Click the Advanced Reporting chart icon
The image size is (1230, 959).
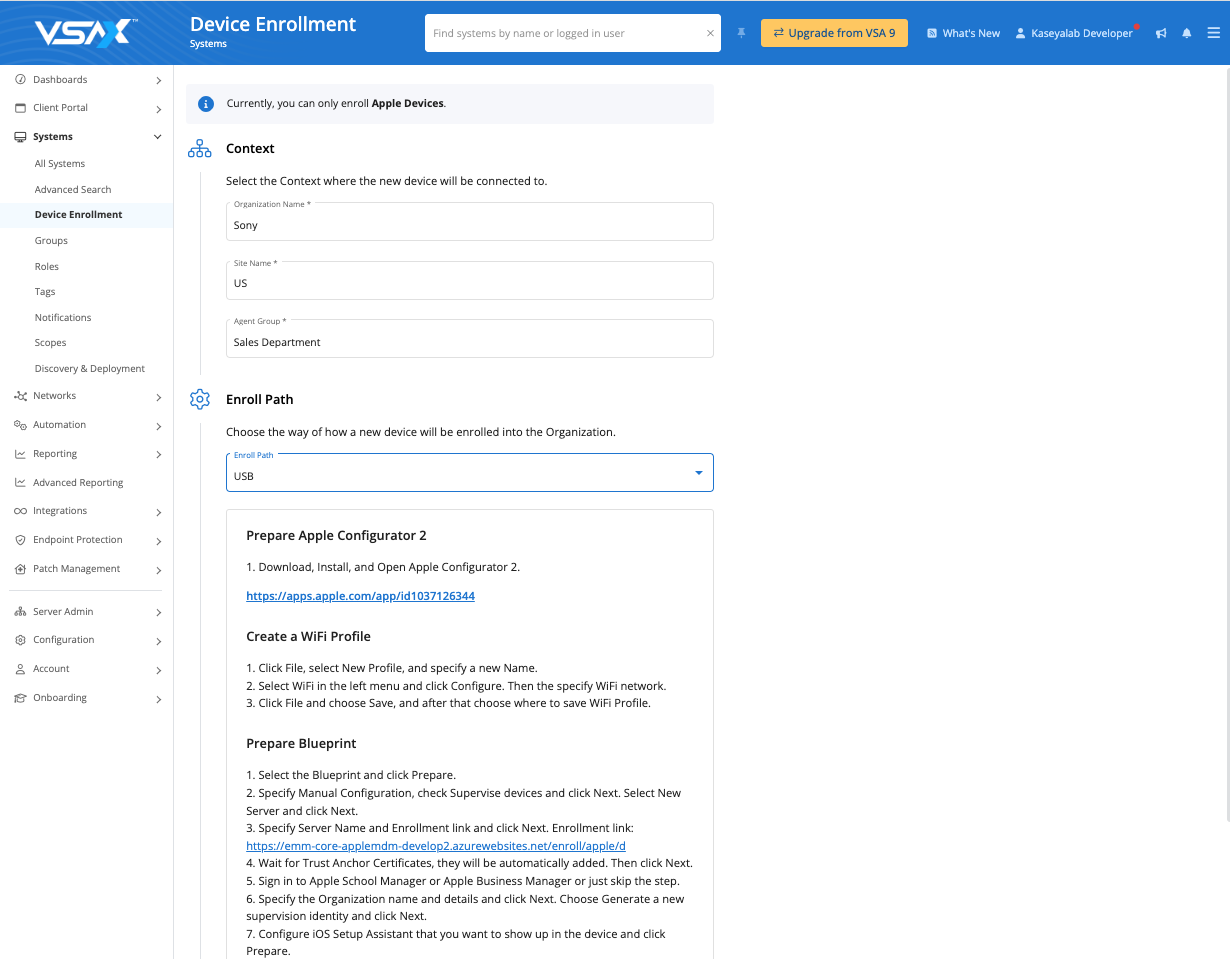pyautogui.click(x=20, y=483)
